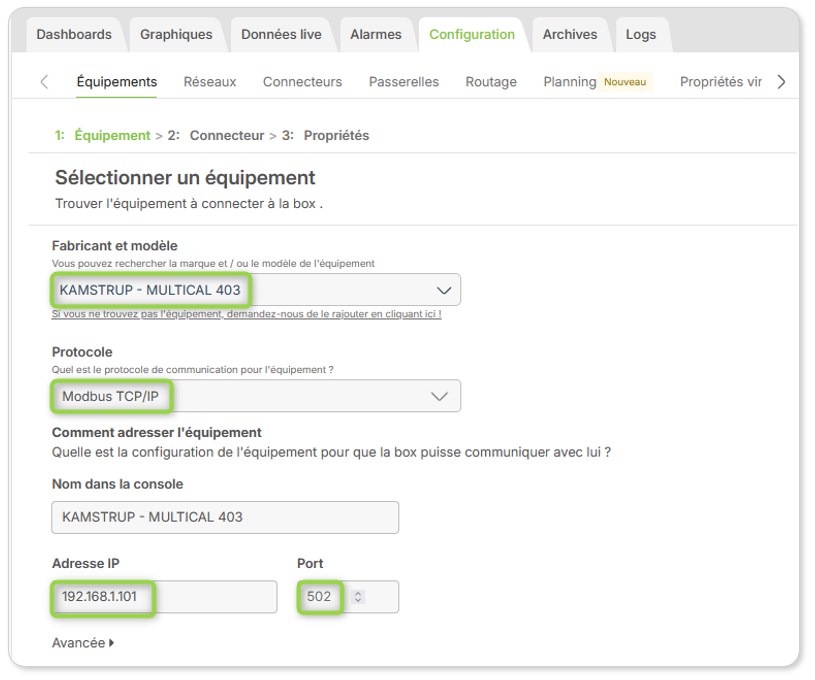Screen dimensions: 815x680
Task: Open the Protocole Modbus TCP/IP dropdown
Action: 256,396
